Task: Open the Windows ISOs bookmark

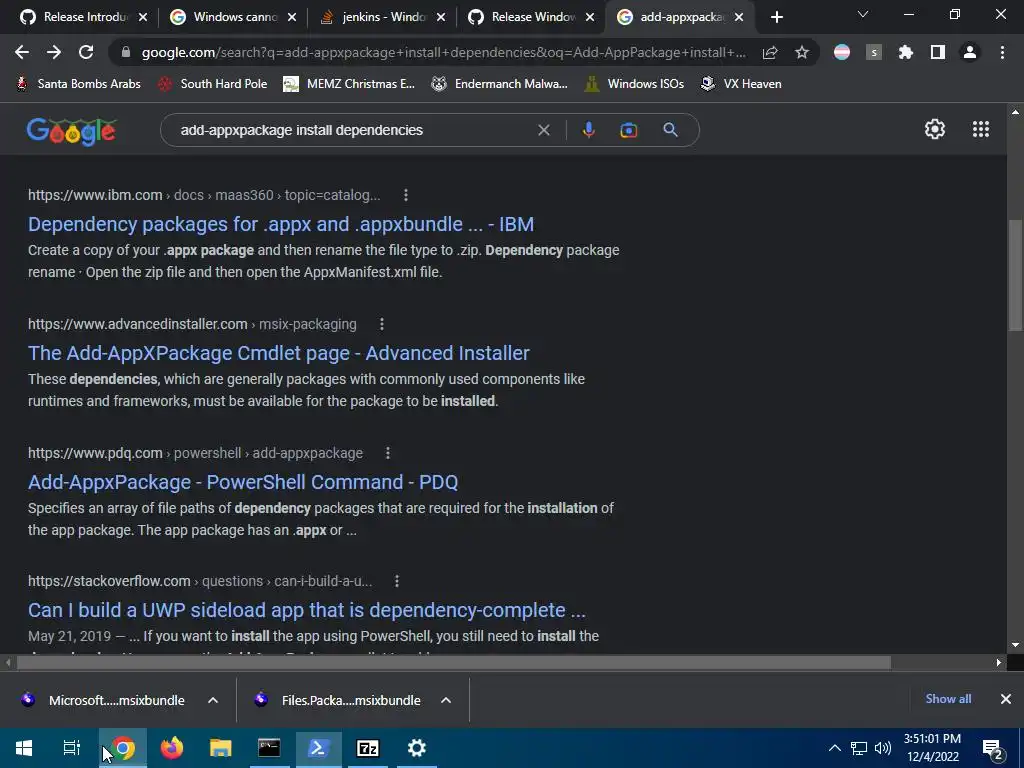Action: point(635,84)
